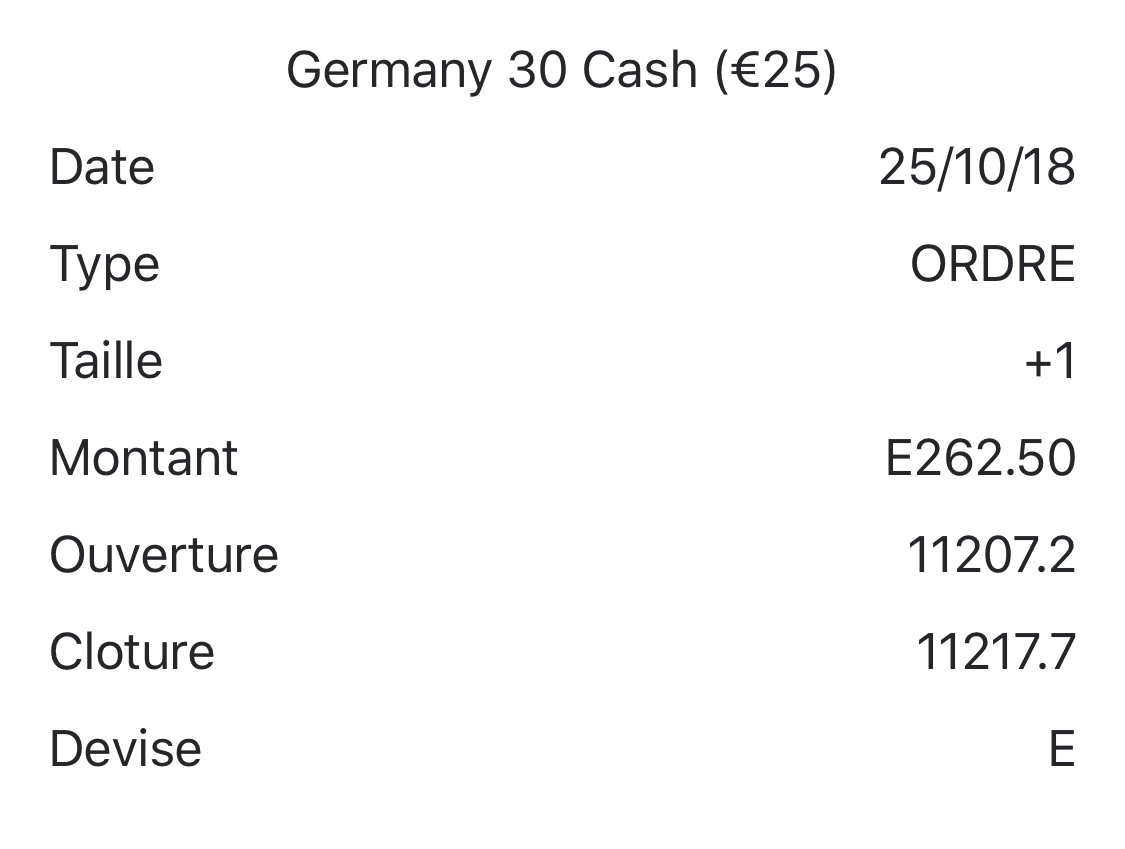Click the word Cash in header
1125x849 pixels.
pyautogui.click(x=639, y=71)
